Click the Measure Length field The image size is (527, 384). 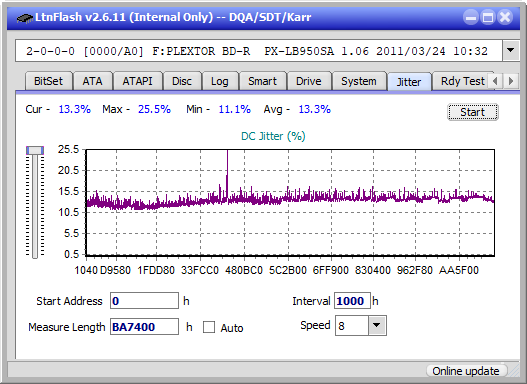145,327
